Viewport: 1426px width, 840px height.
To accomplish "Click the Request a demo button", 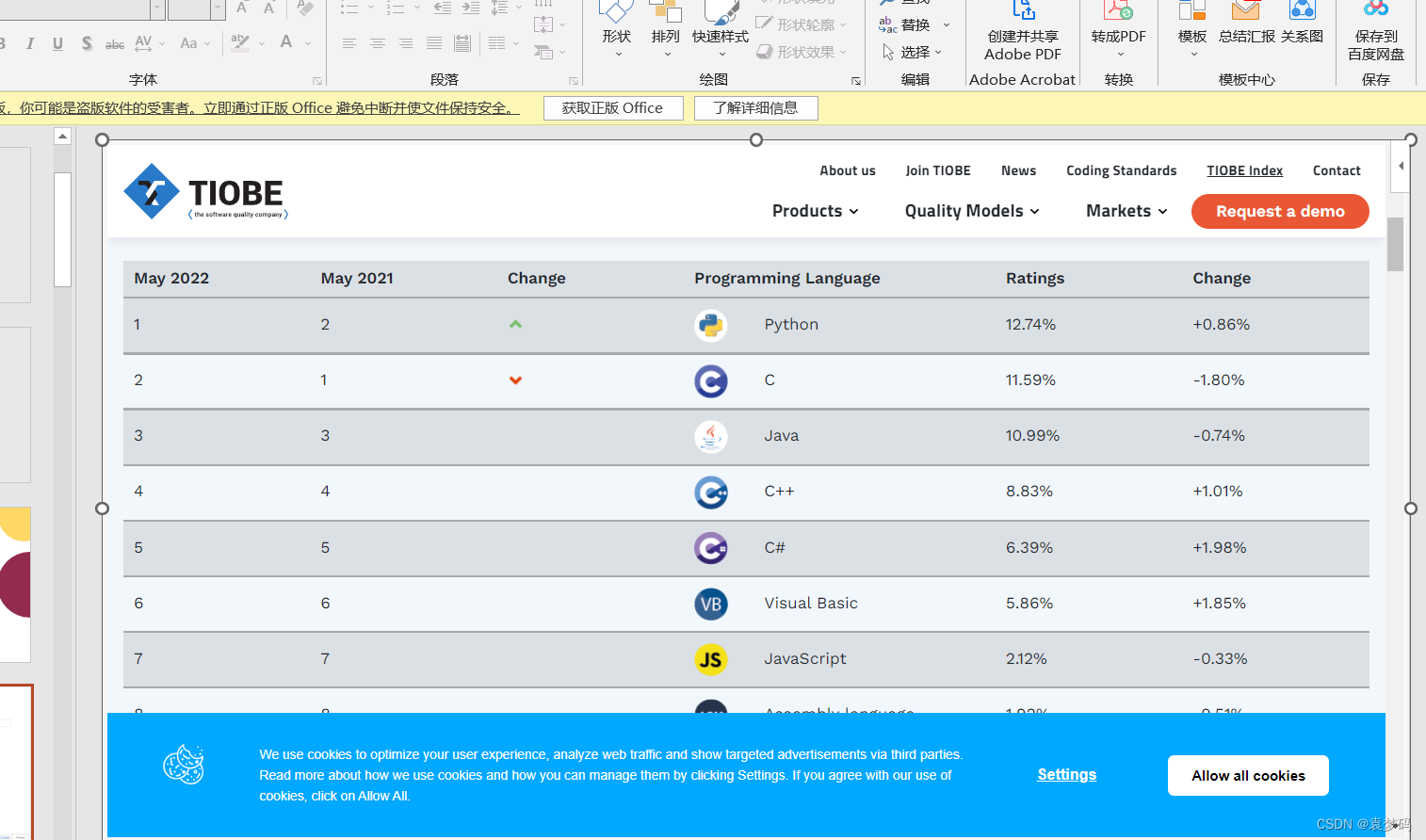I will coord(1280,211).
